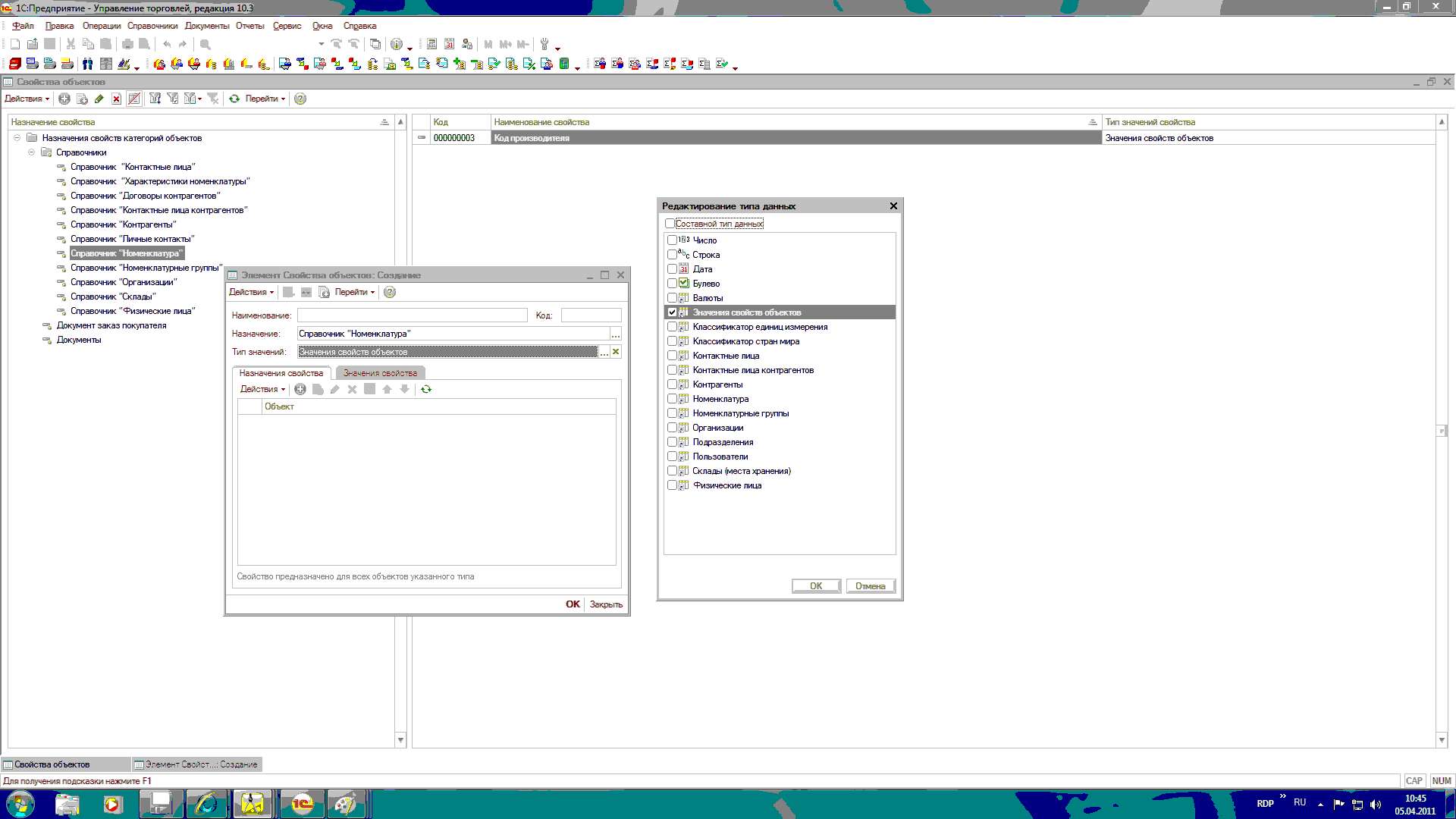
Task: Check the Контрагенты data type
Action: 672,384
